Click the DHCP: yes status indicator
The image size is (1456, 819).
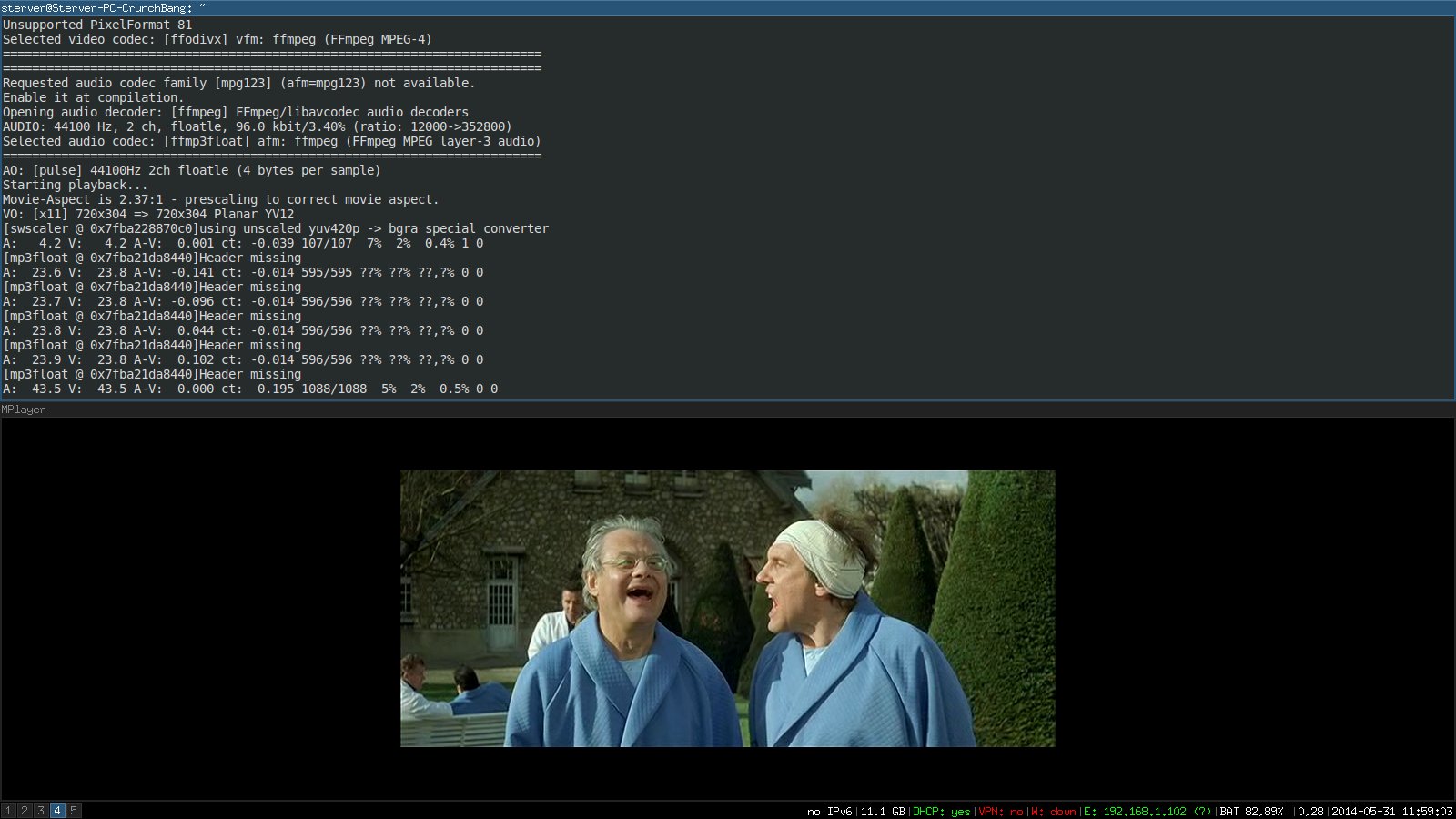coord(941,812)
